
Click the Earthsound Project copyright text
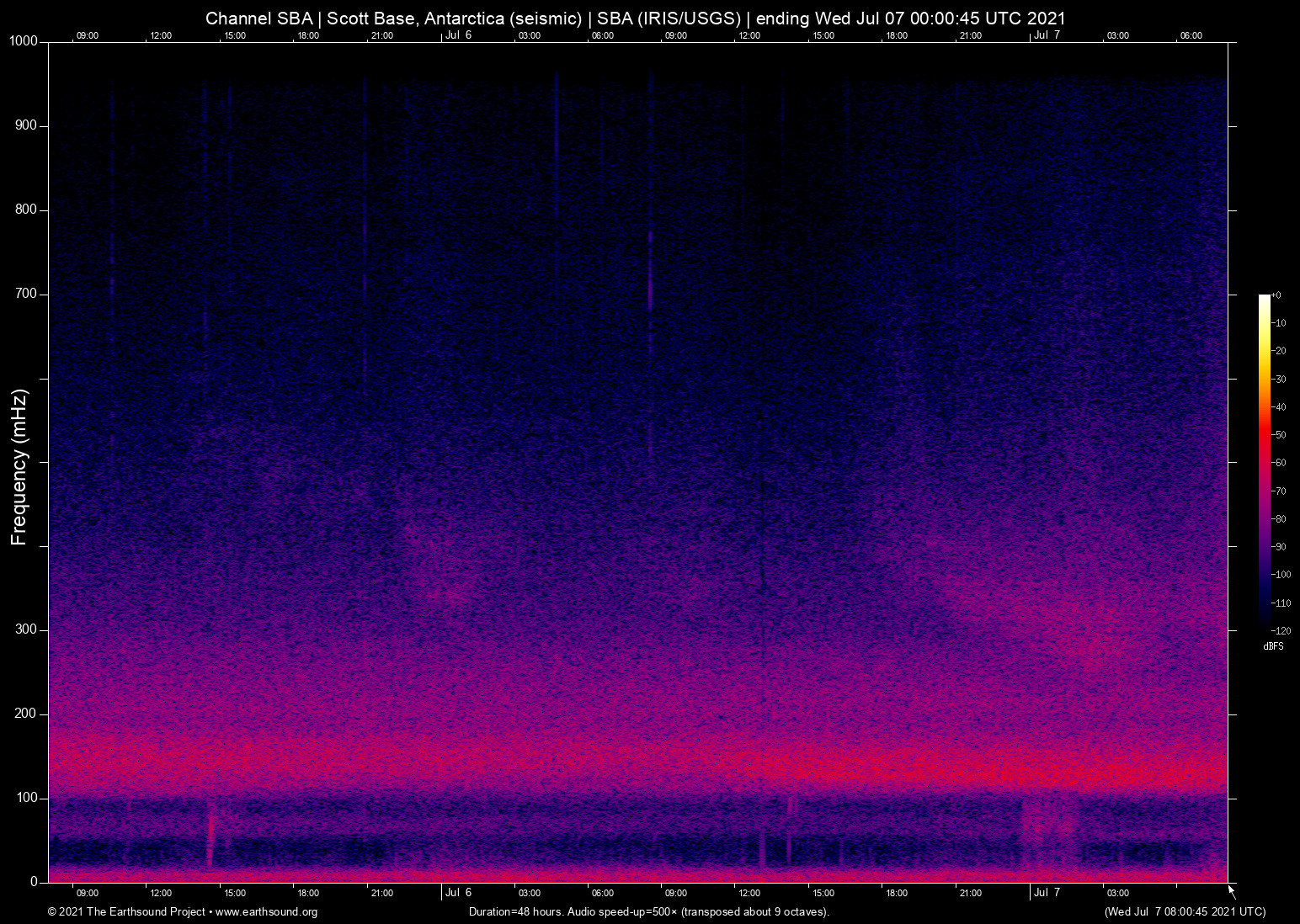pyautogui.click(x=126, y=912)
